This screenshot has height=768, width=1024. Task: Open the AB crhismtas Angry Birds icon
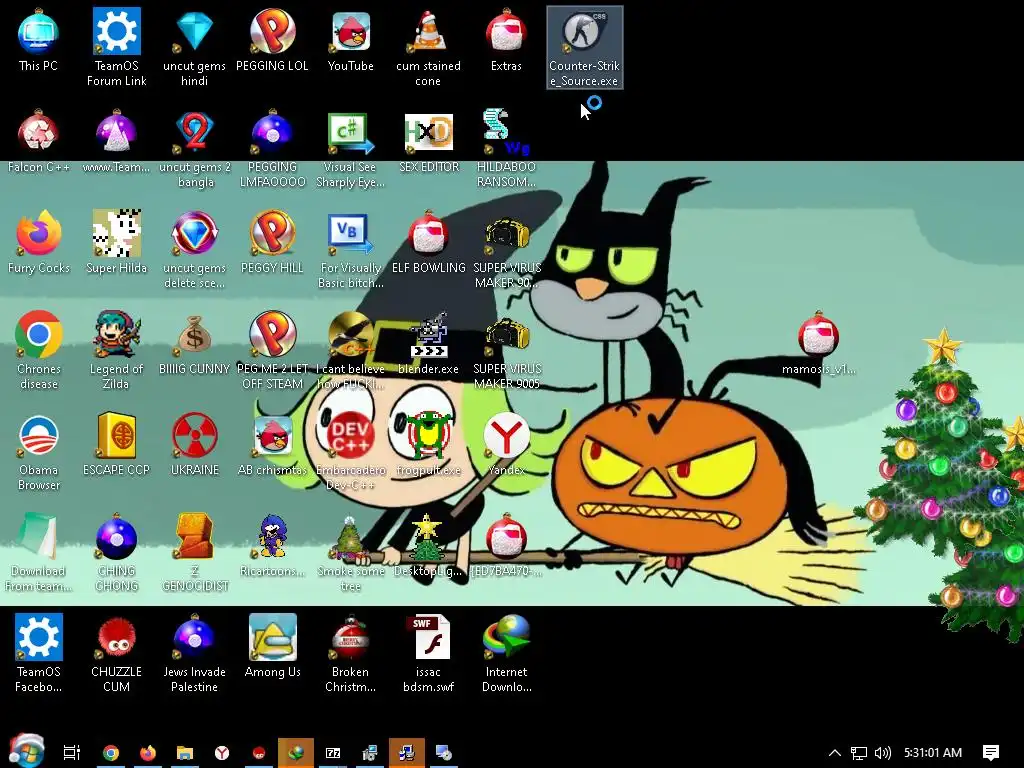272,445
